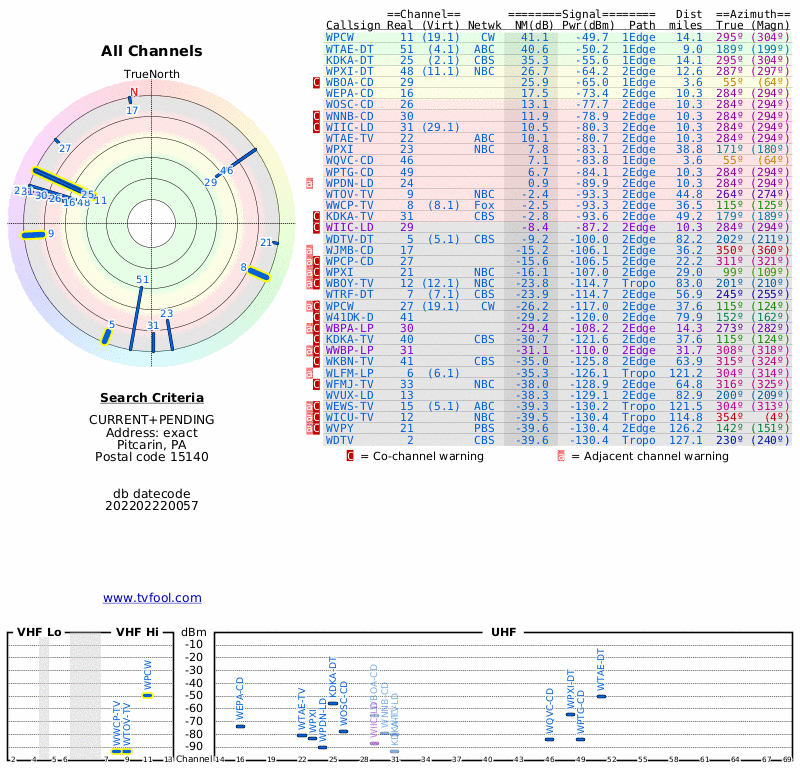The height and width of the screenshot is (768, 800).
Task: Click the red C icon in the Co-channel legend
Action: [x=350, y=456]
